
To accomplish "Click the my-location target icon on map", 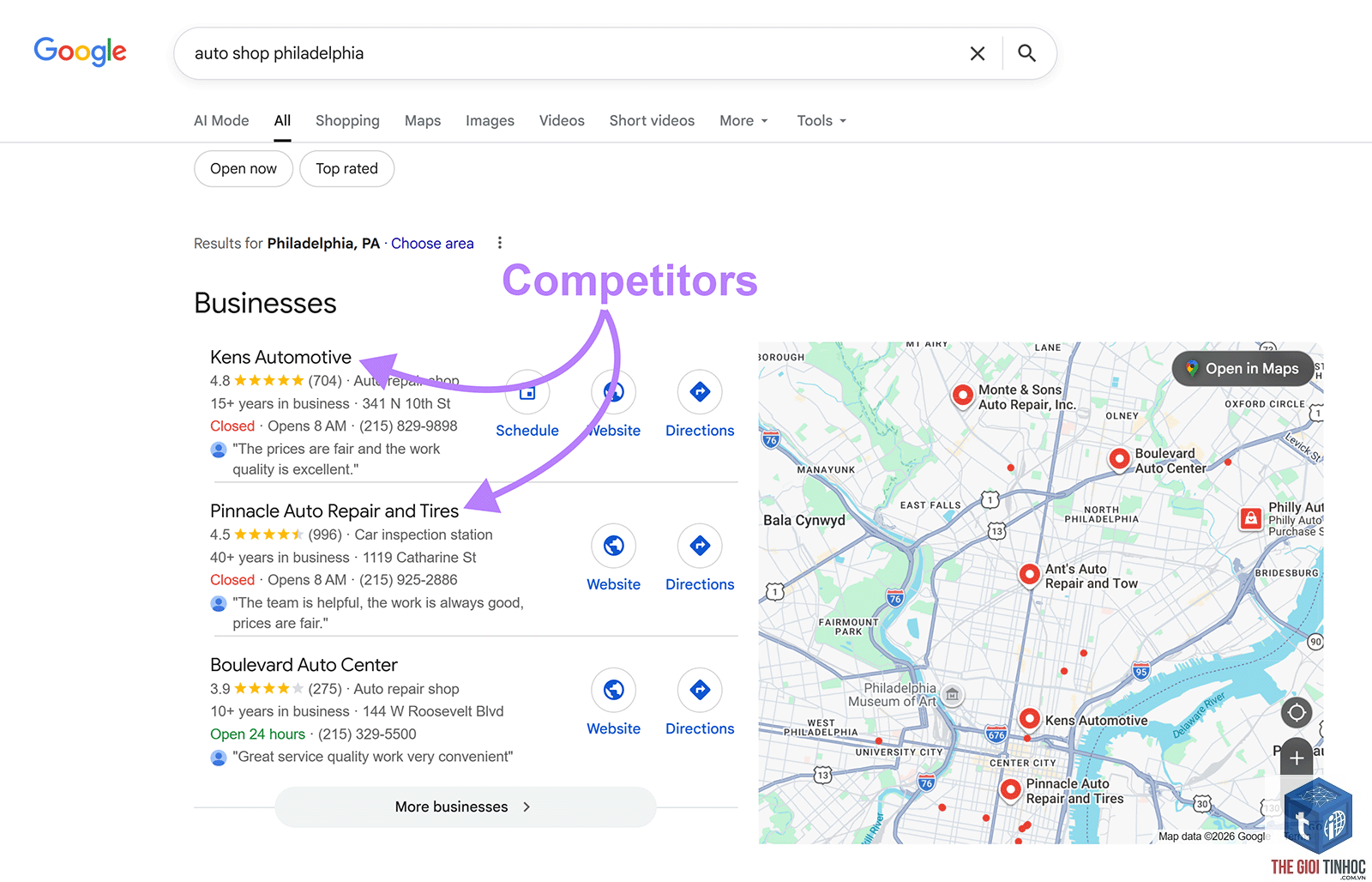I will pyautogui.click(x=1297, y=712).
